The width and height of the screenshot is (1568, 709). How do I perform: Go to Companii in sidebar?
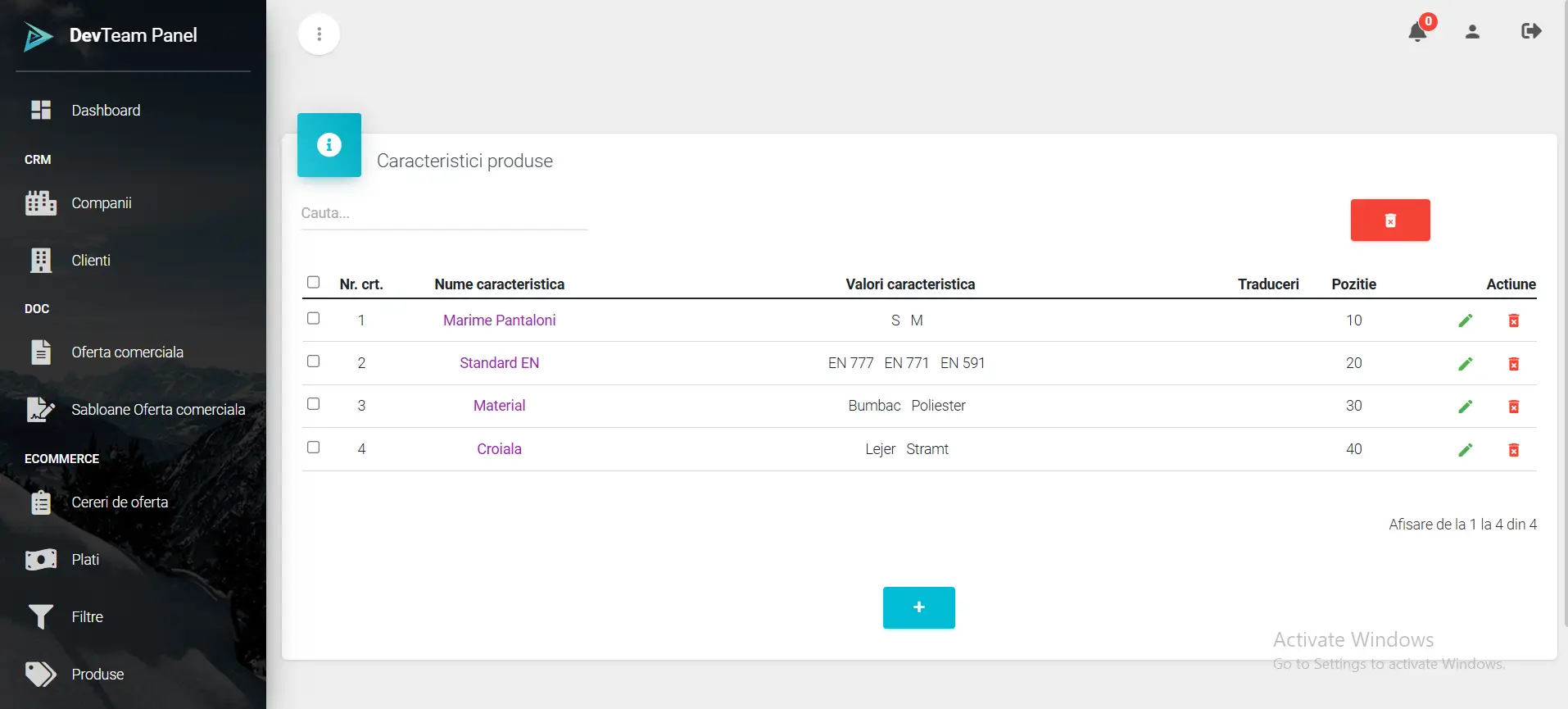pyautogui.click(x=101, y=203)
